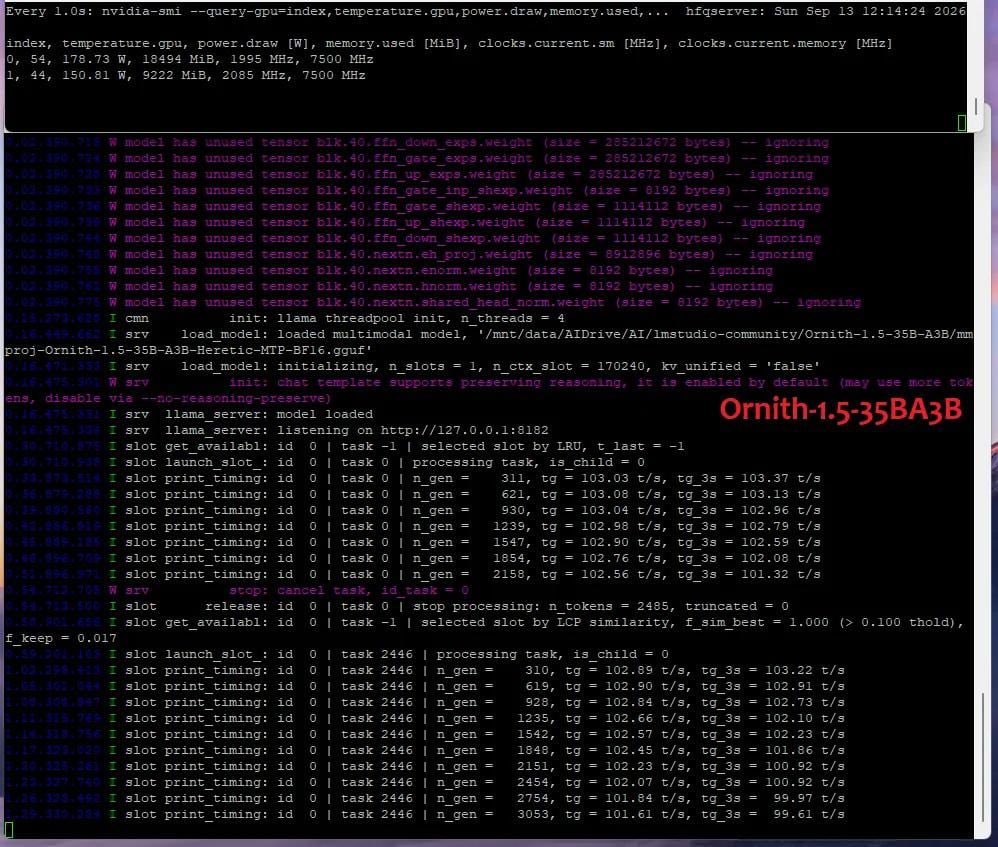Click the 'tg_3s = 103.37 t/s' reading

pyautogui.click(x=748, y=479)
